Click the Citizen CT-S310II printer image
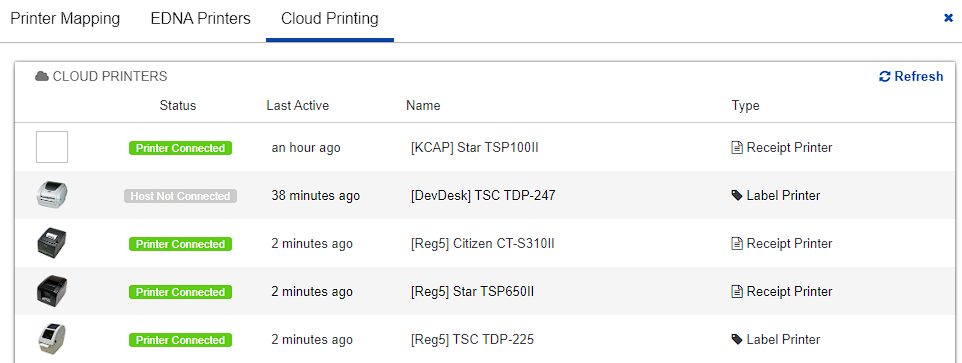Viewport: 962px width, 363px height. pyautogui.click(x=52, y=243)
